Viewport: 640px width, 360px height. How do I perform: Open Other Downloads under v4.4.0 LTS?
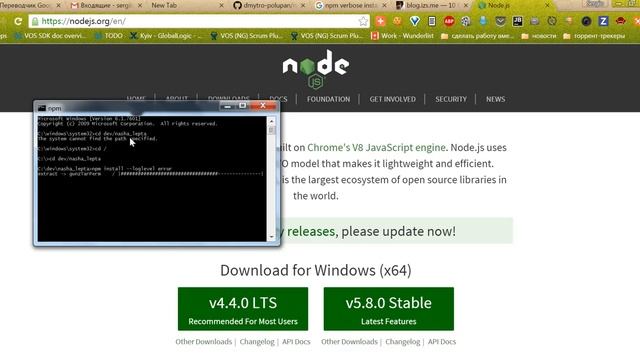point(204,342)
